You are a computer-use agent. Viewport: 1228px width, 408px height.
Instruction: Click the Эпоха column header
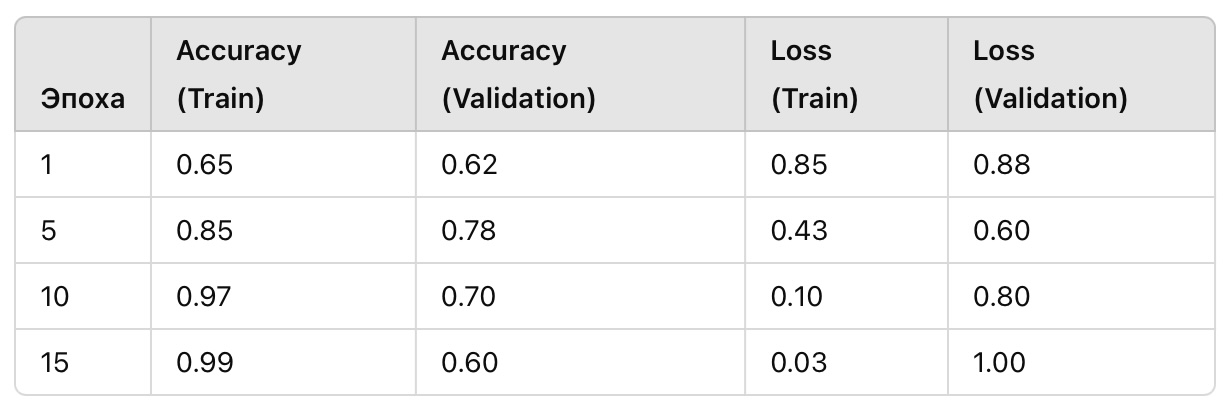pyautogui.click(x=83, y=99)
